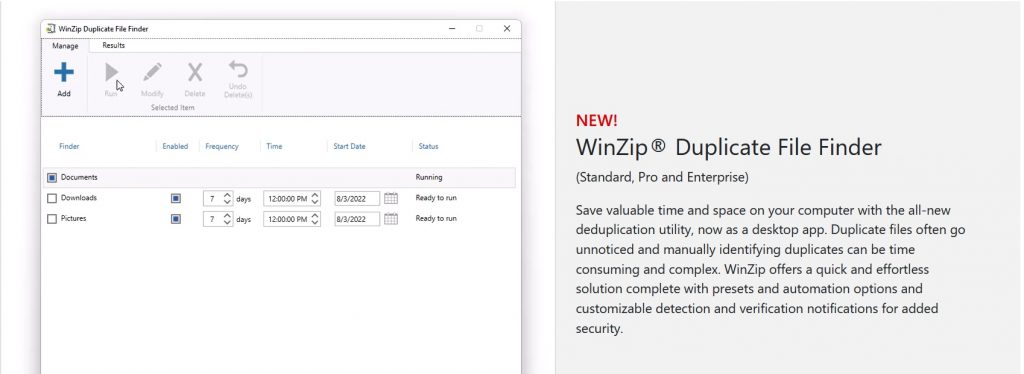Minimize the Duplicate File Finder window
The image size is (1024, 374).
coord(451,29)
